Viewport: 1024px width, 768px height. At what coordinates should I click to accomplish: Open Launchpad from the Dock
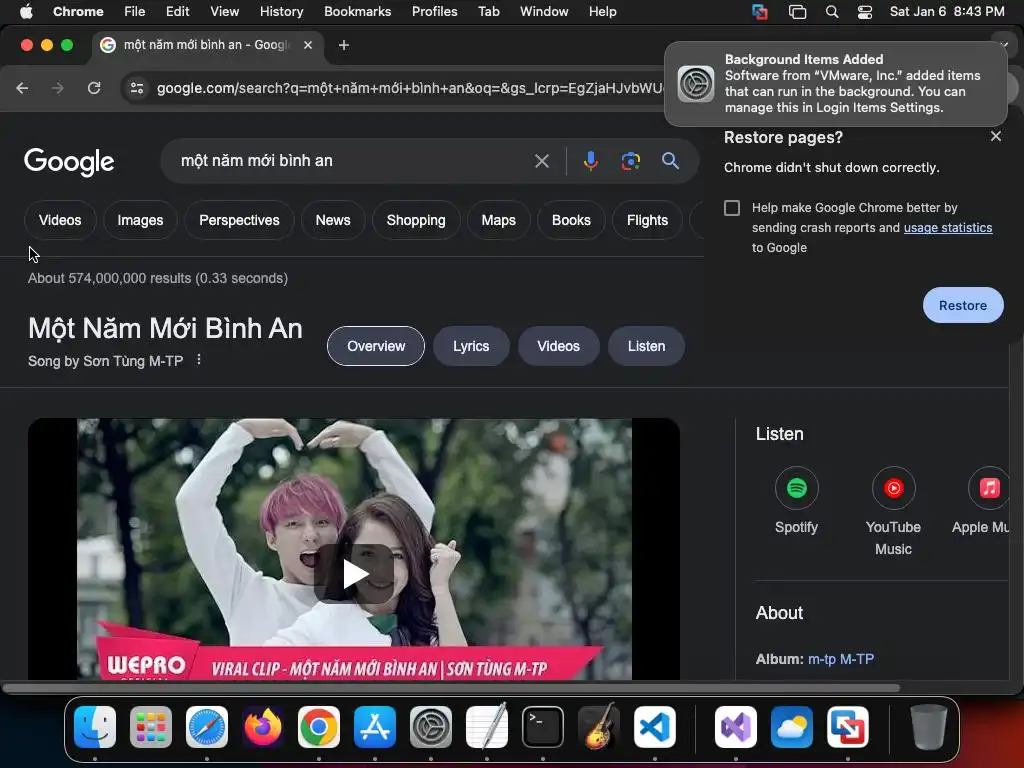[151, 727]
